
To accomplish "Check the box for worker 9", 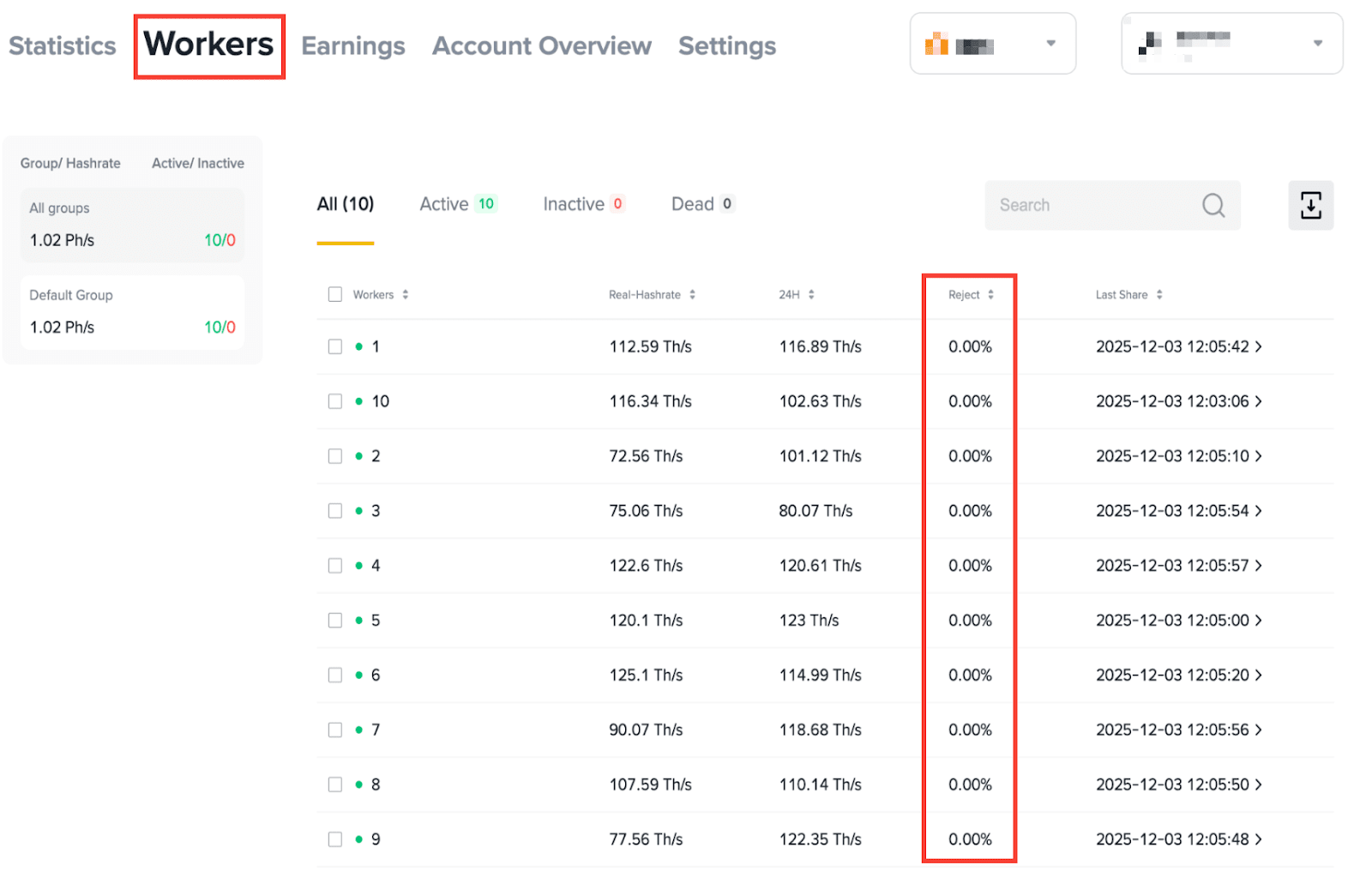I will coord(335,839).
